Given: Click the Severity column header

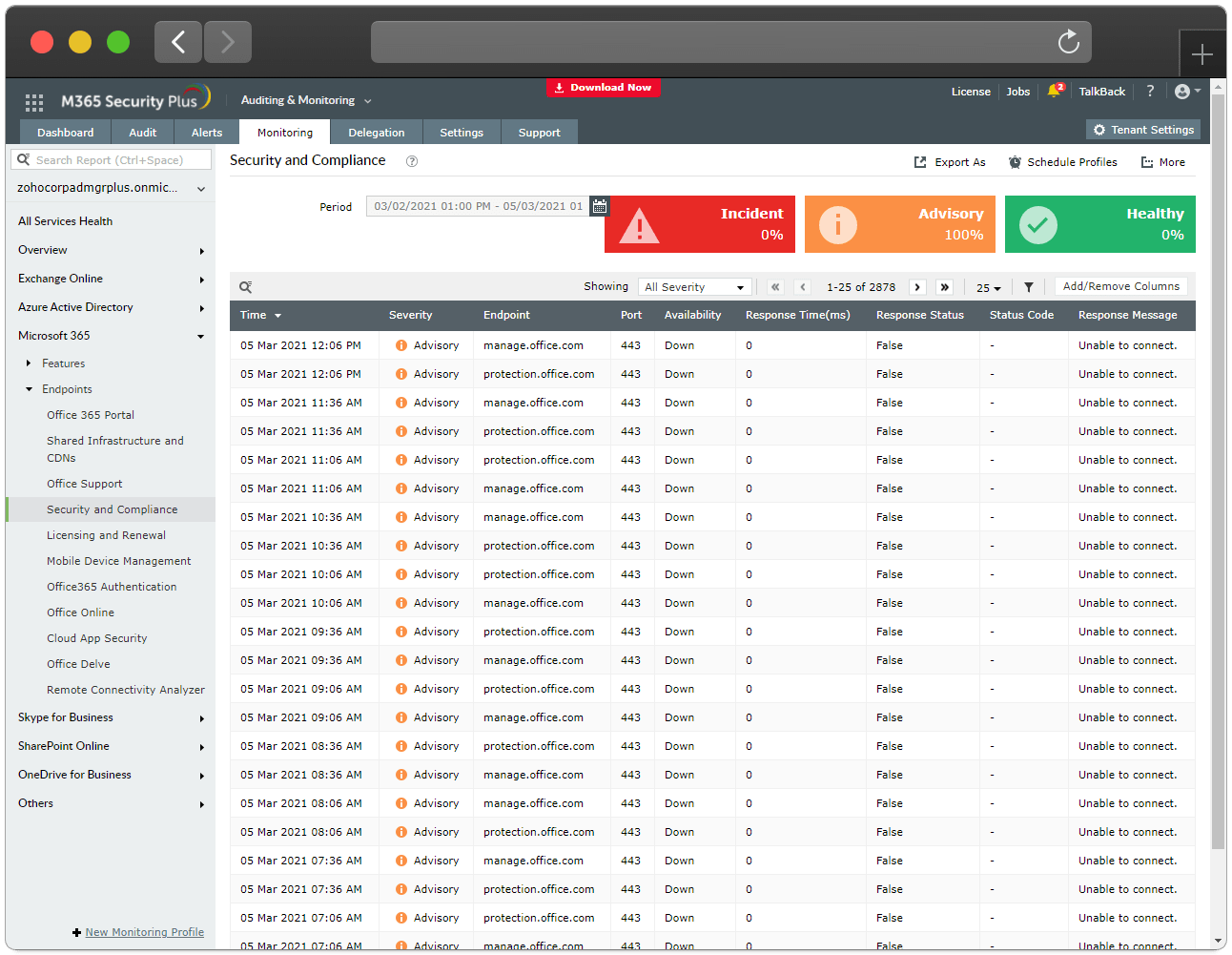Looking at the screenshot, I should (x=410, y=315).
